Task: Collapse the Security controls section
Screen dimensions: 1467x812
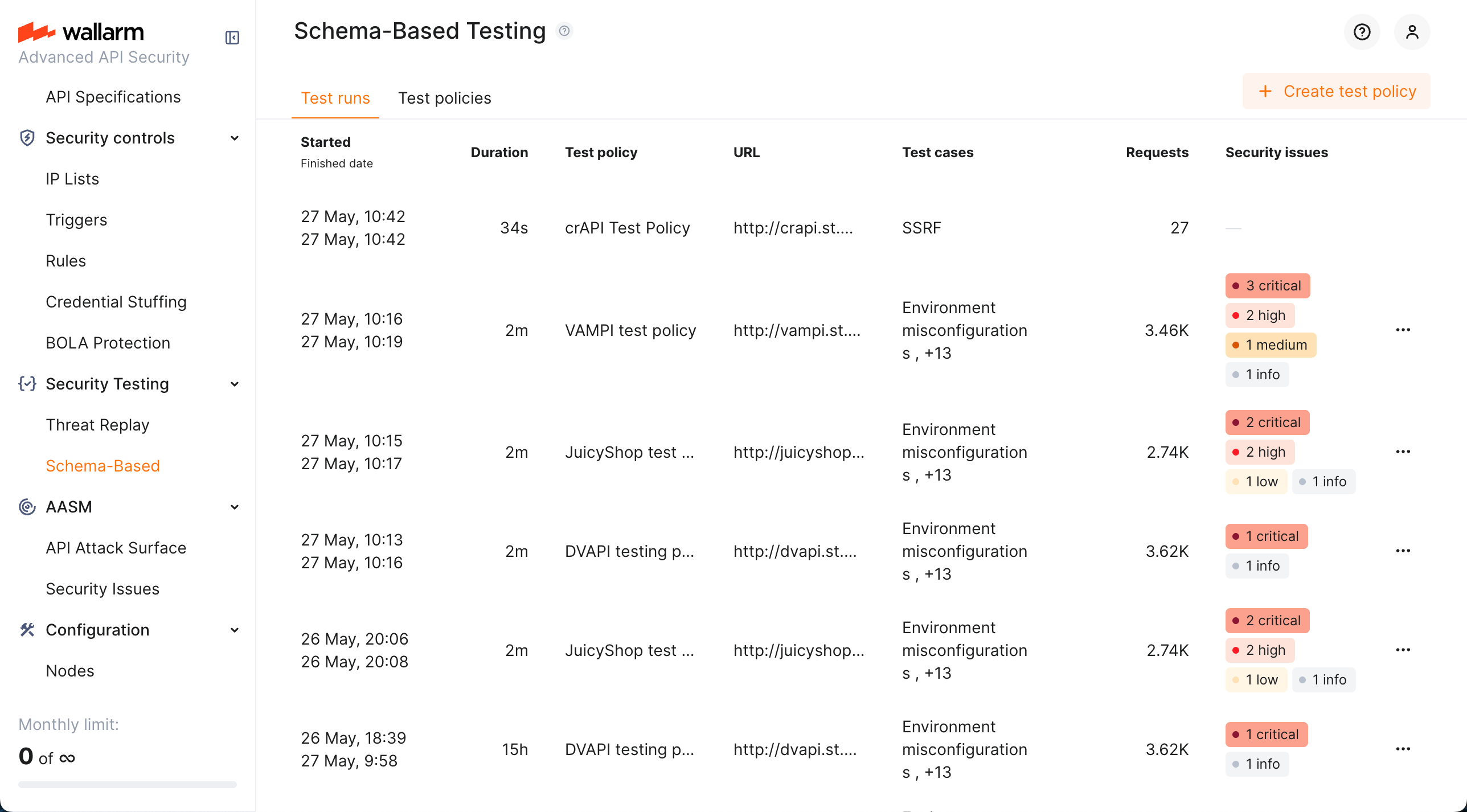Action: [234, 138]
